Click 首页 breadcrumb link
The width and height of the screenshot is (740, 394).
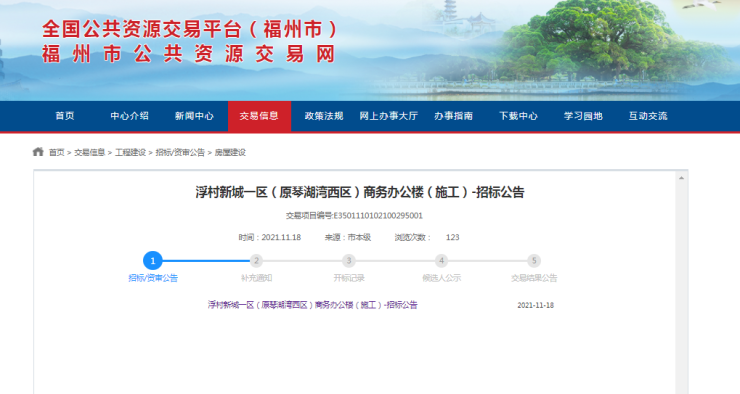57,152
